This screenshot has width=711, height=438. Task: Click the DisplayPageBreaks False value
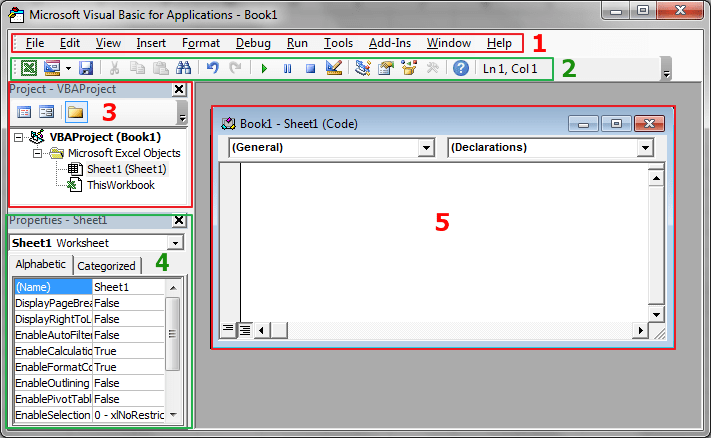pyautogui.click(x=128, y=303)
